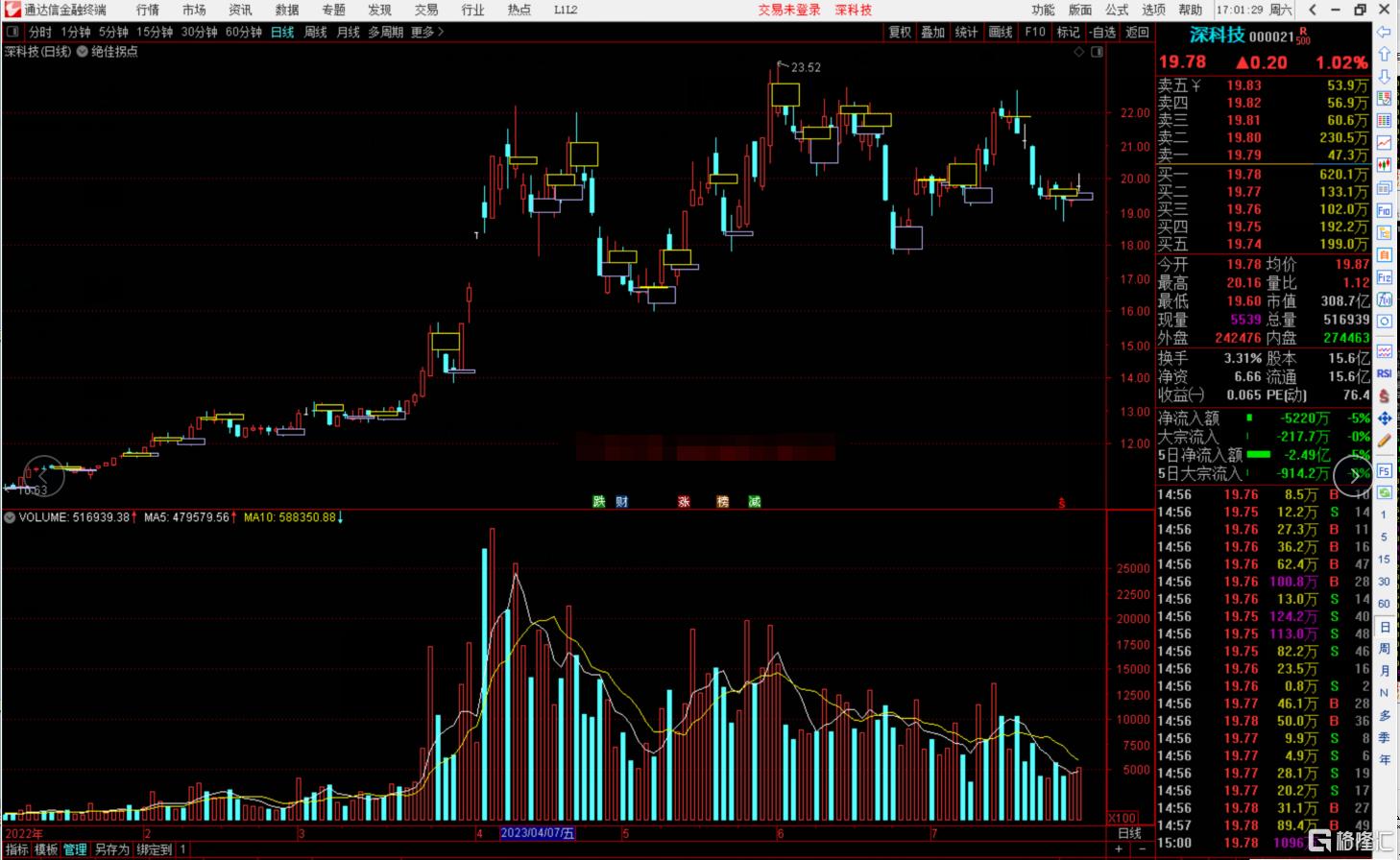Open the VOLUME indicator dropdown arrow
1400x860 pixels.
click(x=10, y=517)
